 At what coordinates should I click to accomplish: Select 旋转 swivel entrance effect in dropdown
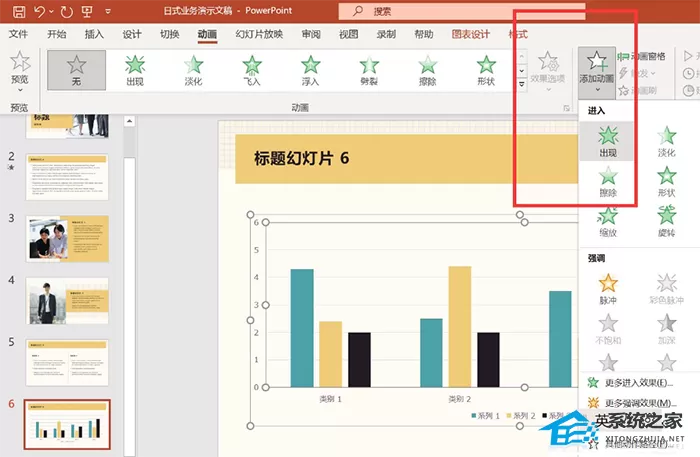coord(666,222)
